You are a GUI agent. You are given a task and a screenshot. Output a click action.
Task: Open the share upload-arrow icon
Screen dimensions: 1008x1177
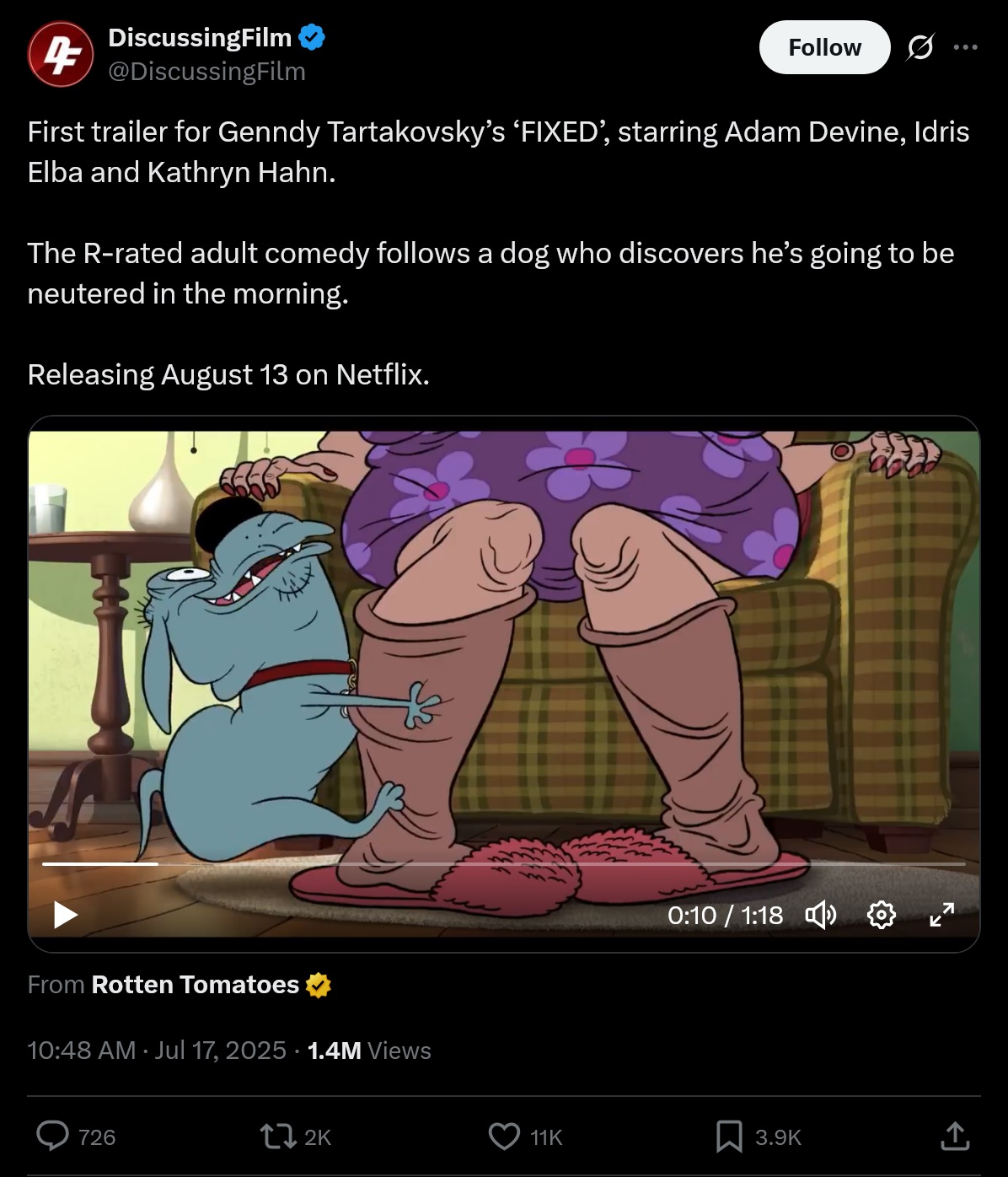click(x=955, y=1136)
